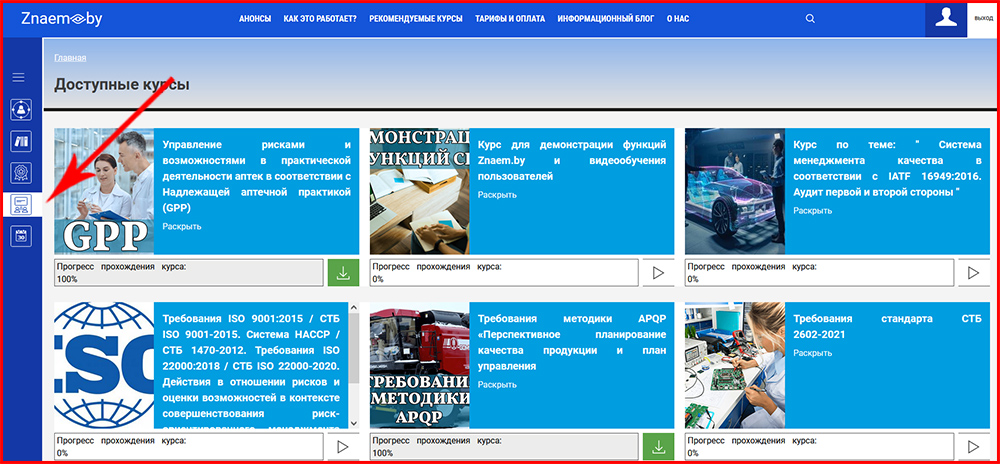Open Информационный блог
This screenshot has height=464, width=1000.
pos(606,18)
